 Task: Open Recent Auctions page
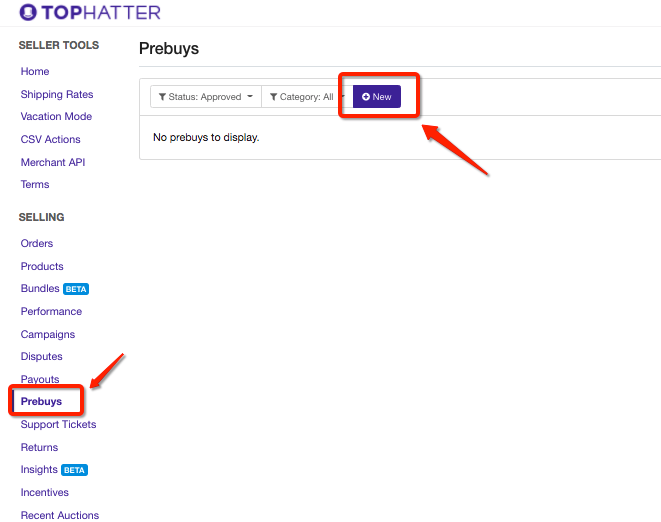[60, 515]
